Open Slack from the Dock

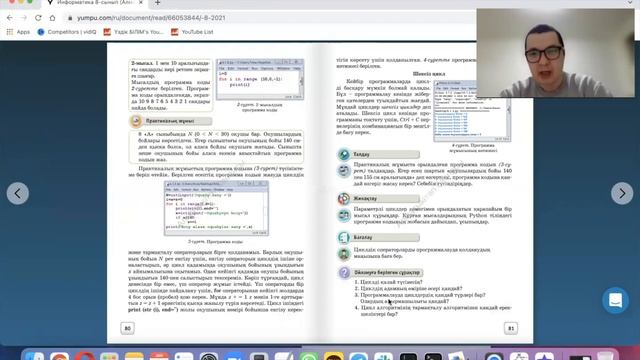coord(383,357)
